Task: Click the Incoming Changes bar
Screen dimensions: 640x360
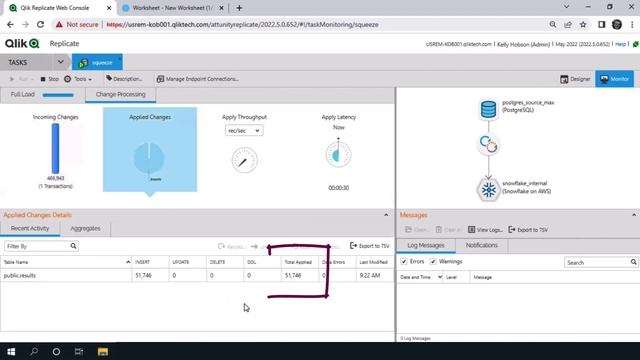Action: point(56,149)
